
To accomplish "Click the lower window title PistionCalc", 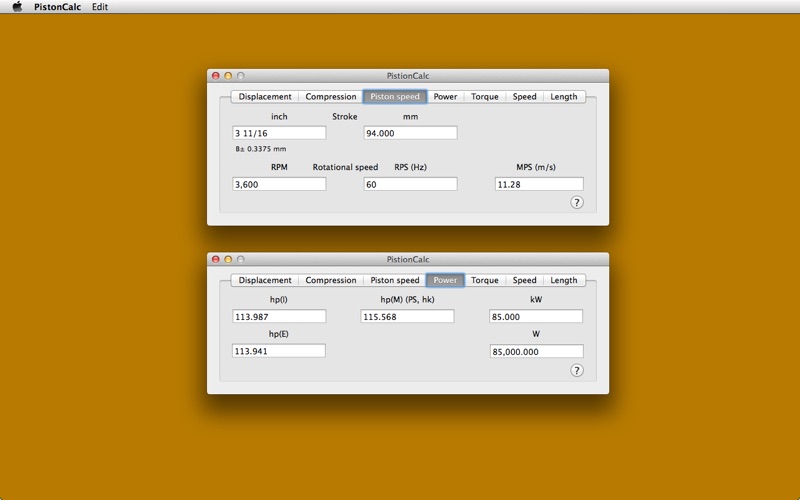I will [408, 259].
